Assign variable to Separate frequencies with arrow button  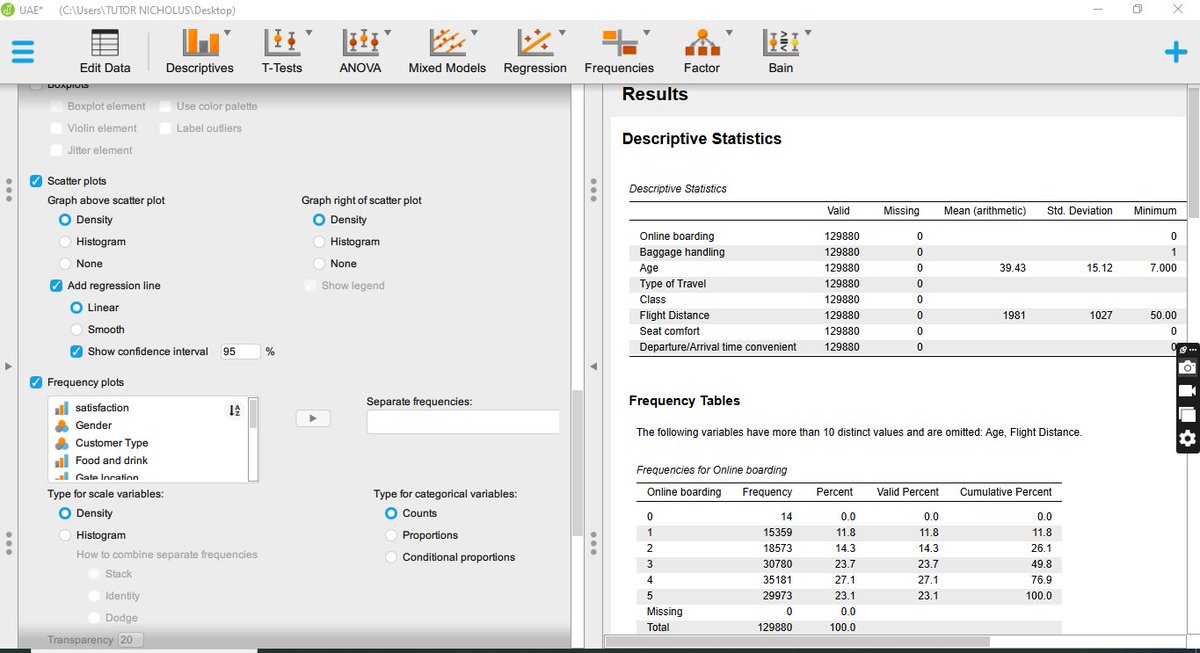point(313,418)
